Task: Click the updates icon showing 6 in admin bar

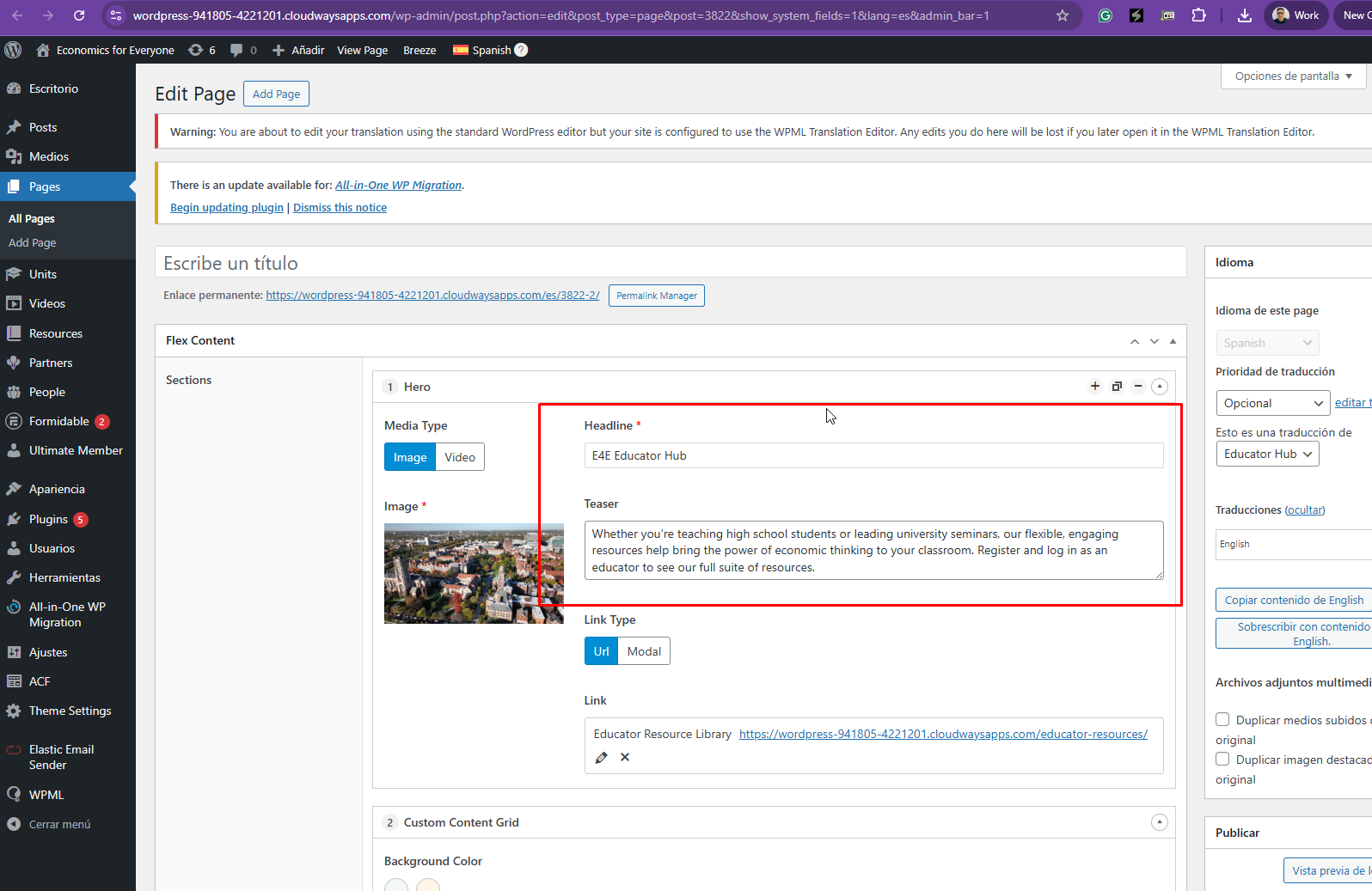Action: [x=202, y=50]
